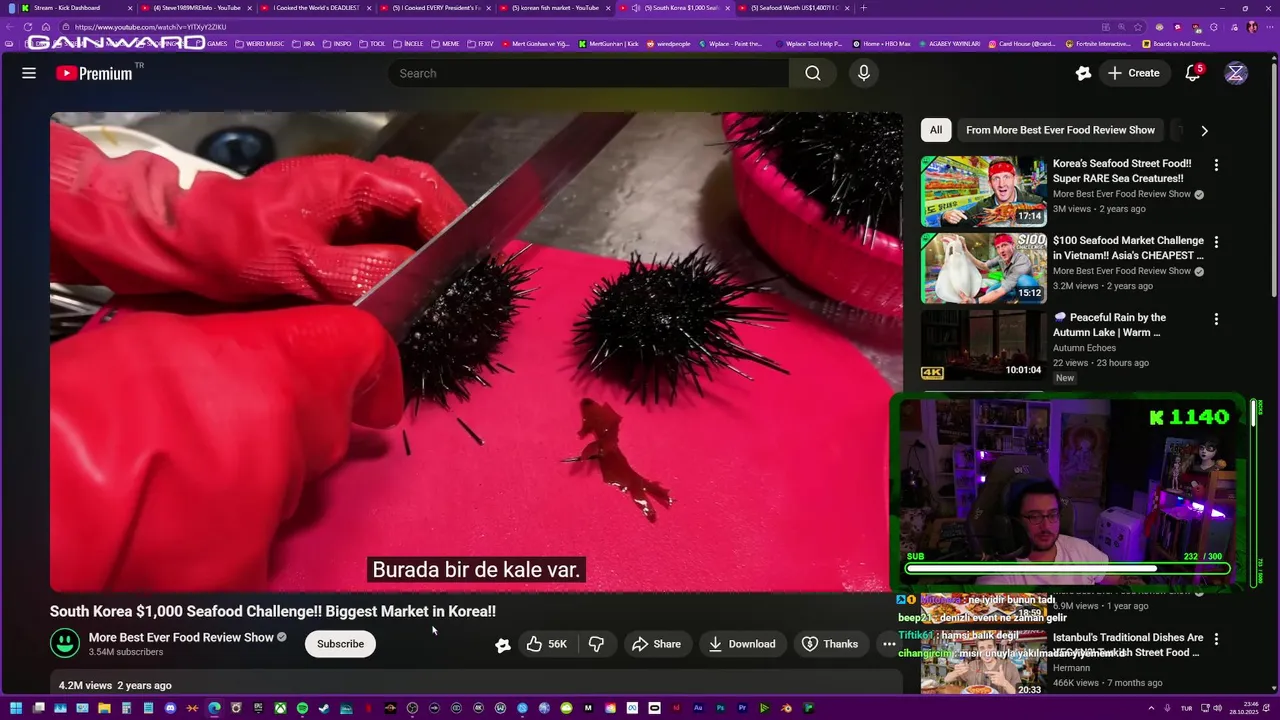Click the sparkle icon left of like button
1280x720 pixels.
tap(503, 645)
